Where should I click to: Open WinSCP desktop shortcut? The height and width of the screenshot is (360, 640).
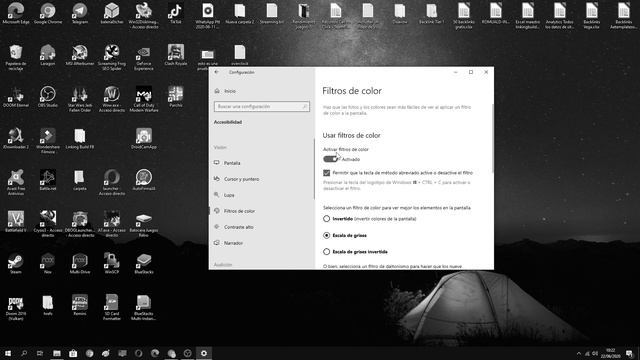(111, 263)
